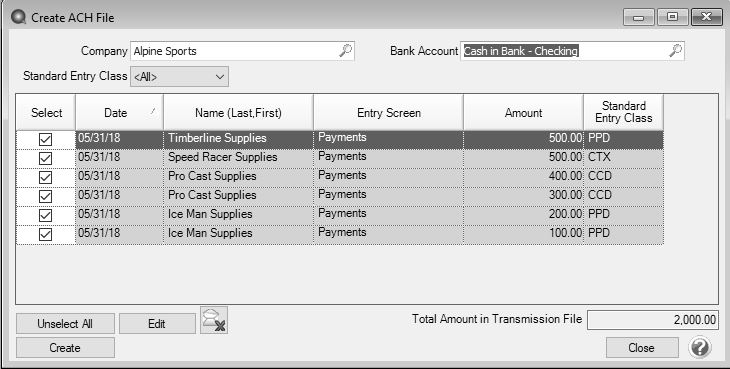Click the Close button

pyautogui.click(x=642, y=348)
